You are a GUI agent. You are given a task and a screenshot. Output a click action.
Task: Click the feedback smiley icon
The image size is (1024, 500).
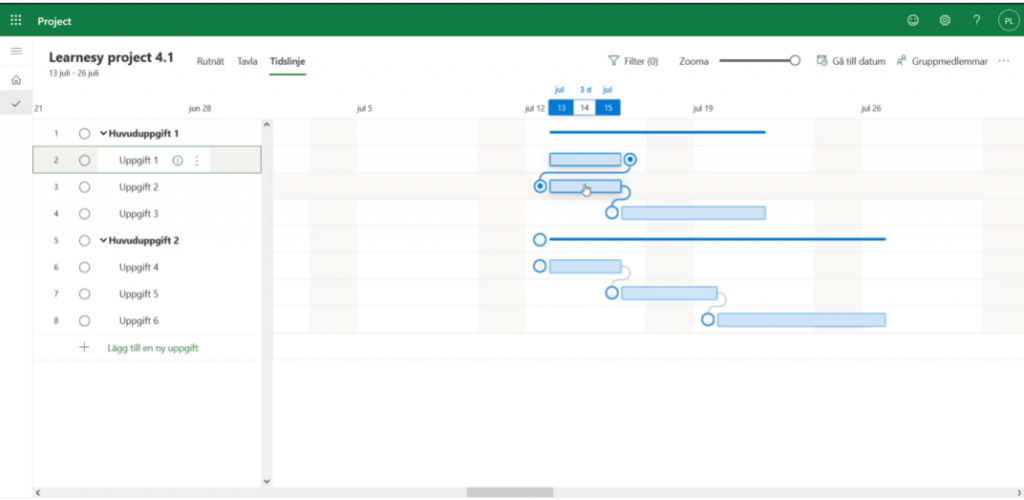click(x=912, y=20)
